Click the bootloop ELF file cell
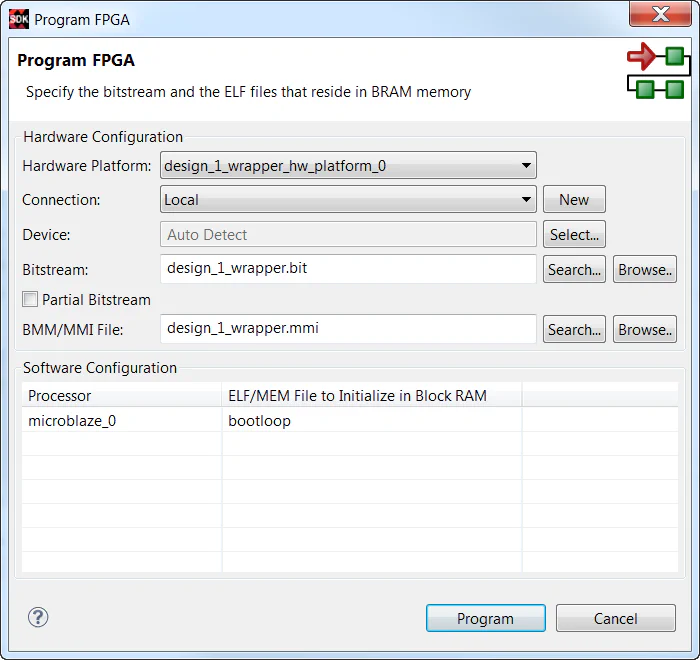Screen dimensions: 700x660 371,421
